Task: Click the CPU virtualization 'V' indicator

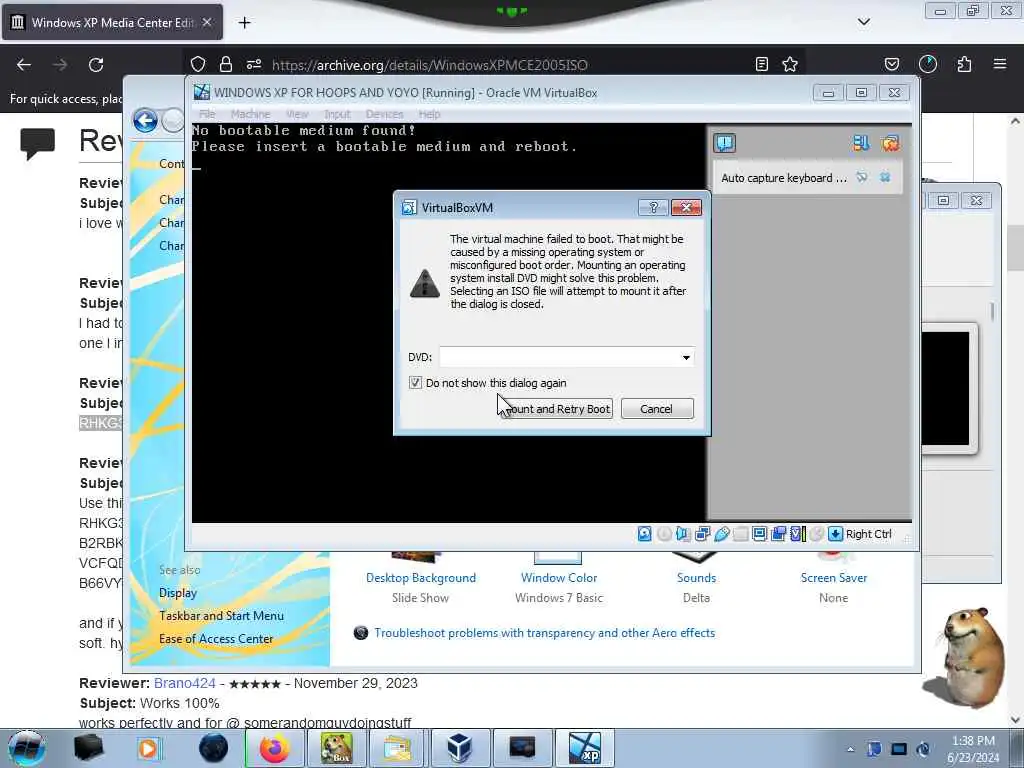Action: (x=797, y=534)
